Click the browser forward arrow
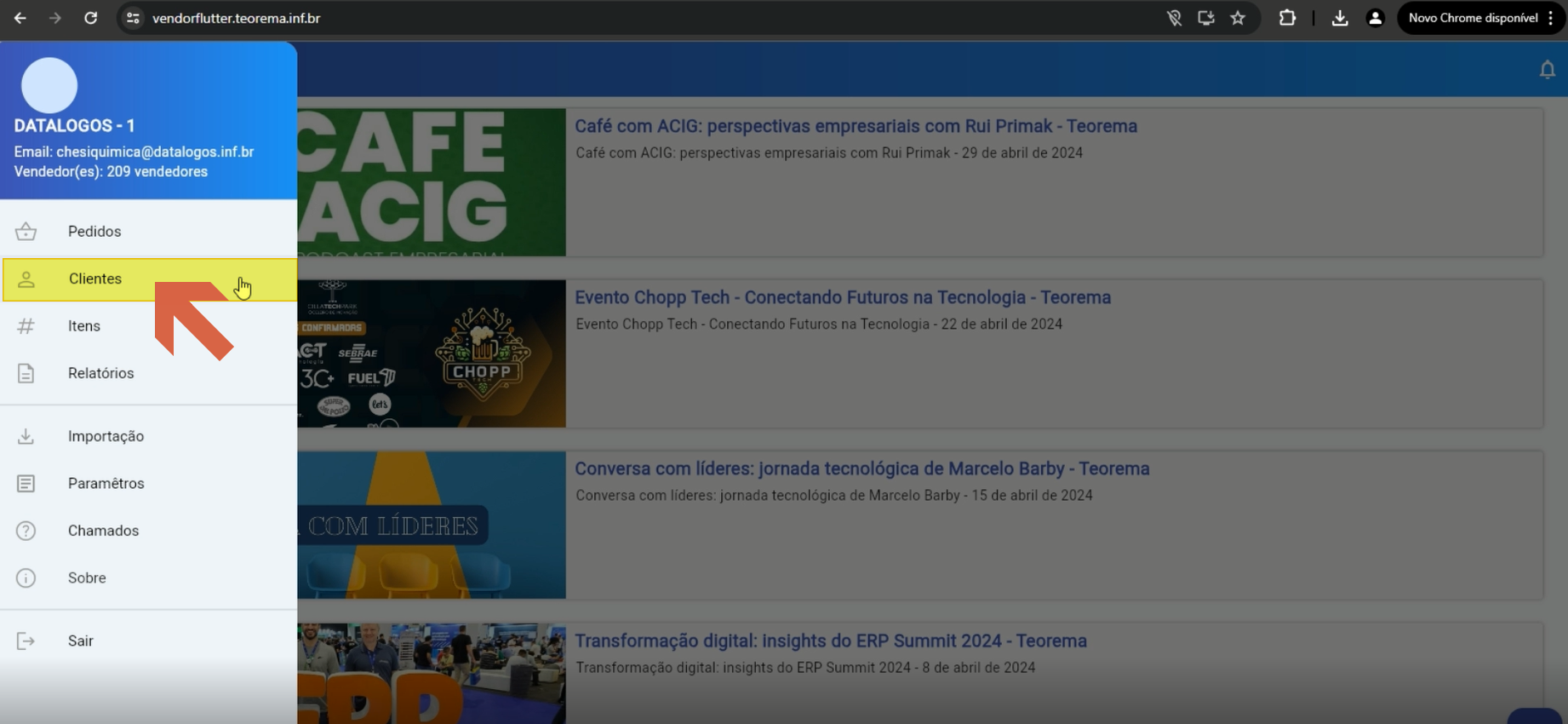This screenshot has width=1568, height=724. point(55,18)
